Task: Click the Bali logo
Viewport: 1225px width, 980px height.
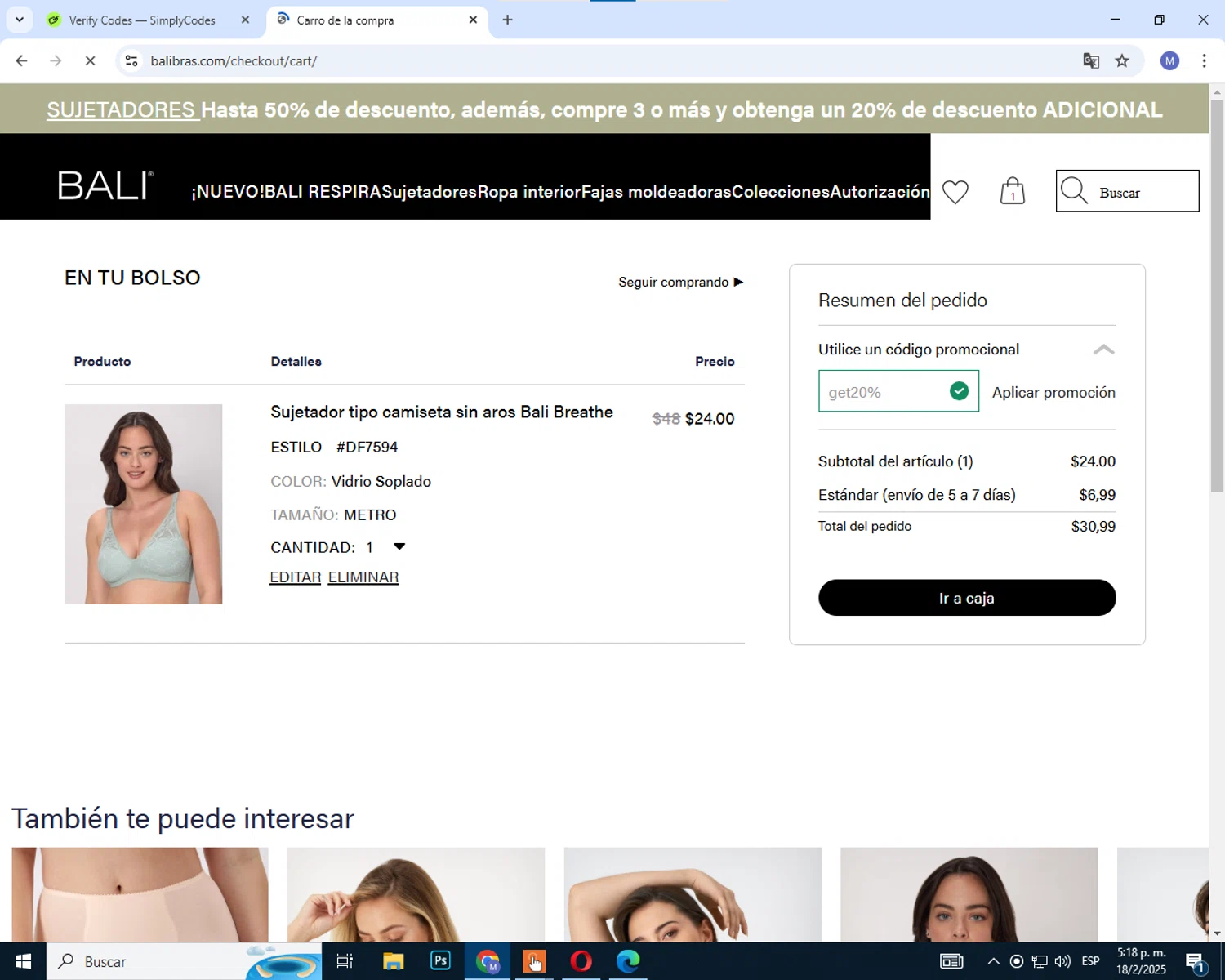Action: pos(105,186)
